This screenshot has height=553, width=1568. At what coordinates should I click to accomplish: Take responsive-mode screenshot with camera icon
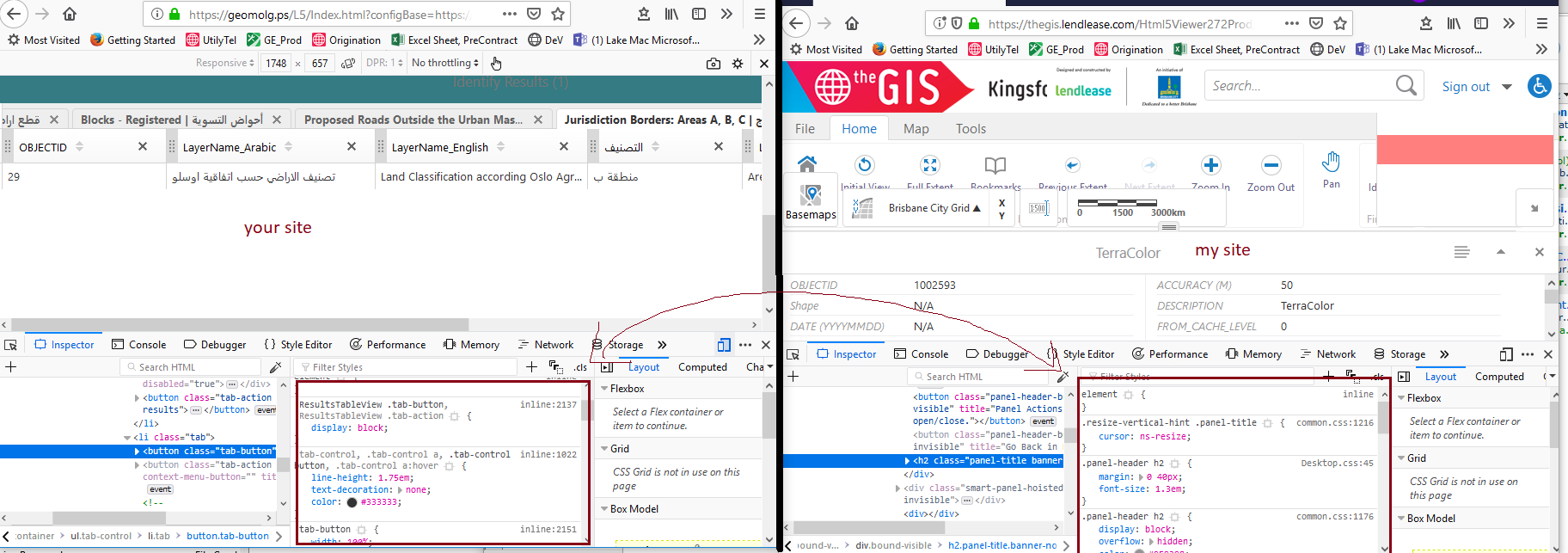714,63
